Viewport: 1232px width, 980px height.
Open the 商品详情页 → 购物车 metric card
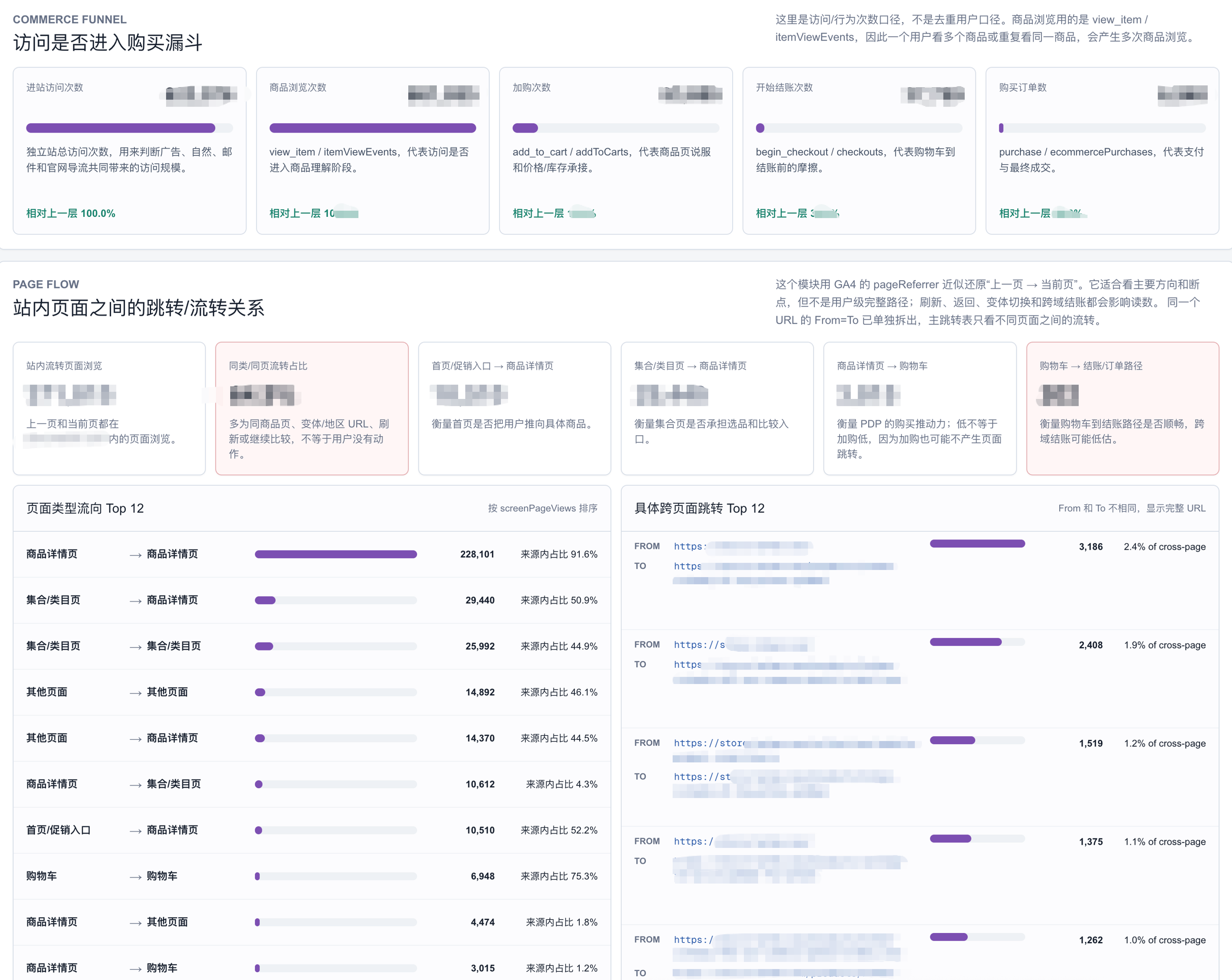coord(919,409)
